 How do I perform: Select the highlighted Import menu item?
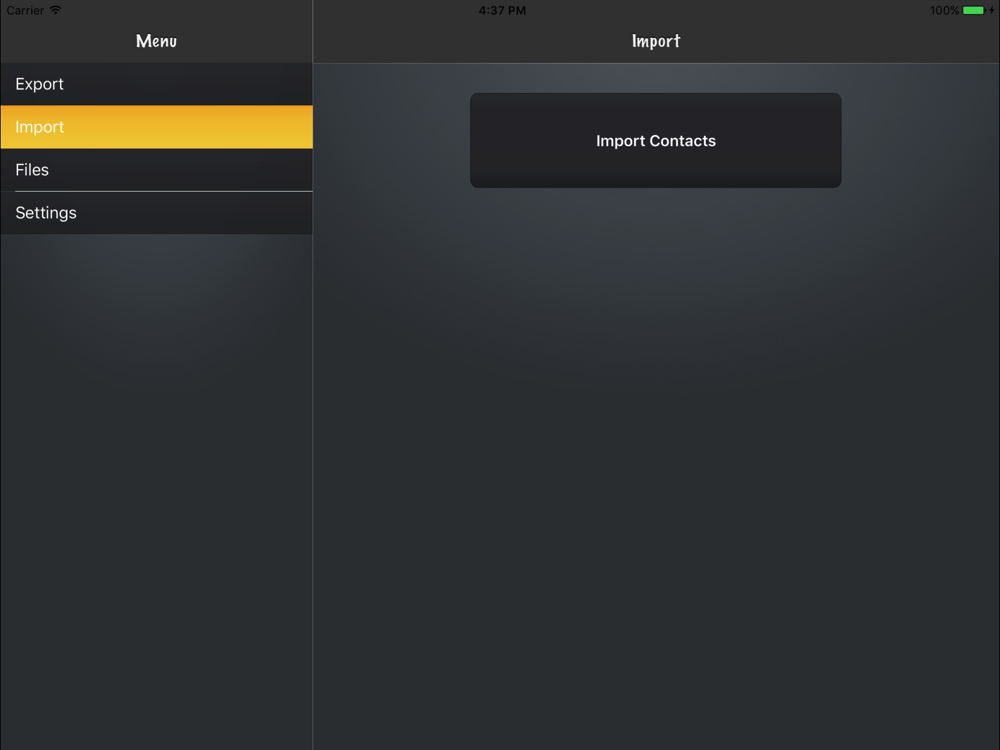coord(156,127)
